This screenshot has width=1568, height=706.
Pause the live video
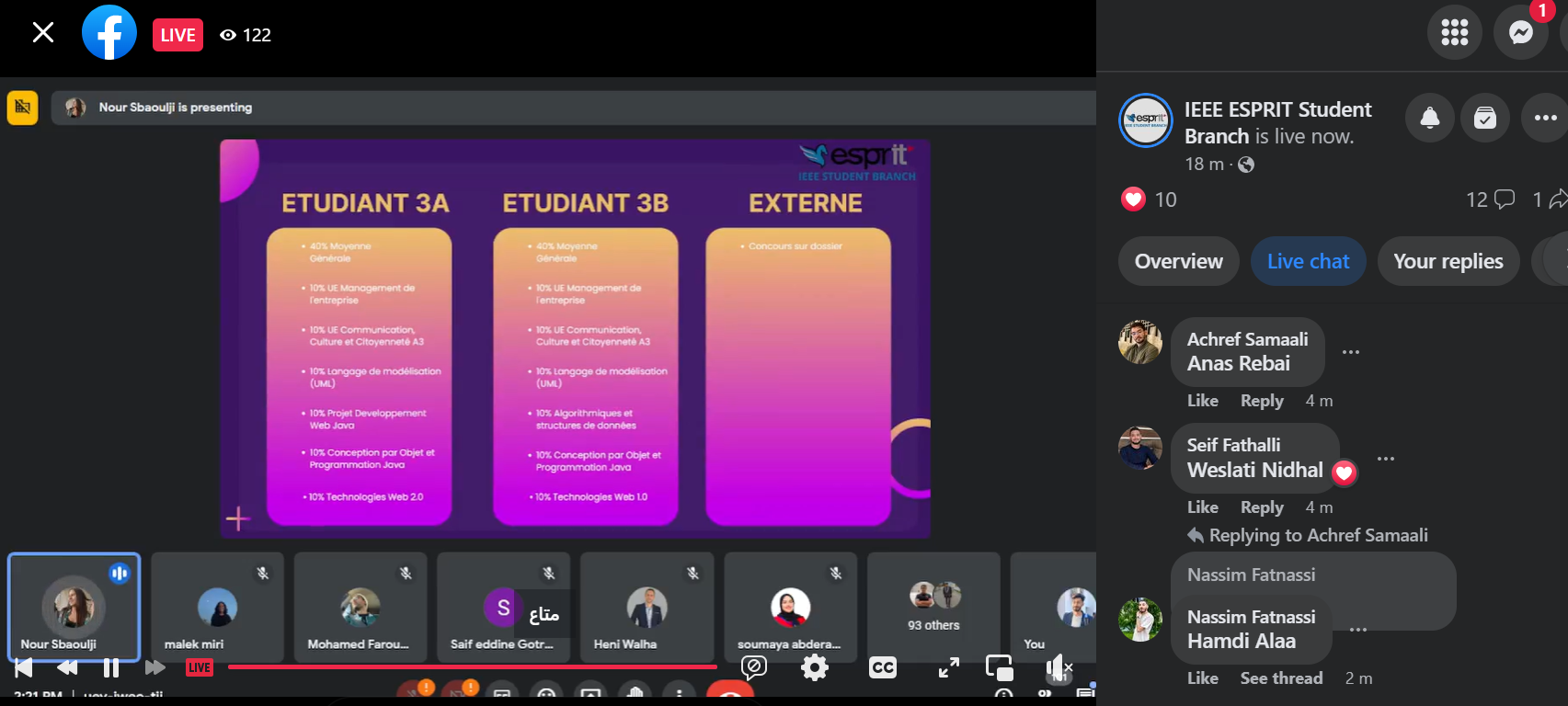111,667
